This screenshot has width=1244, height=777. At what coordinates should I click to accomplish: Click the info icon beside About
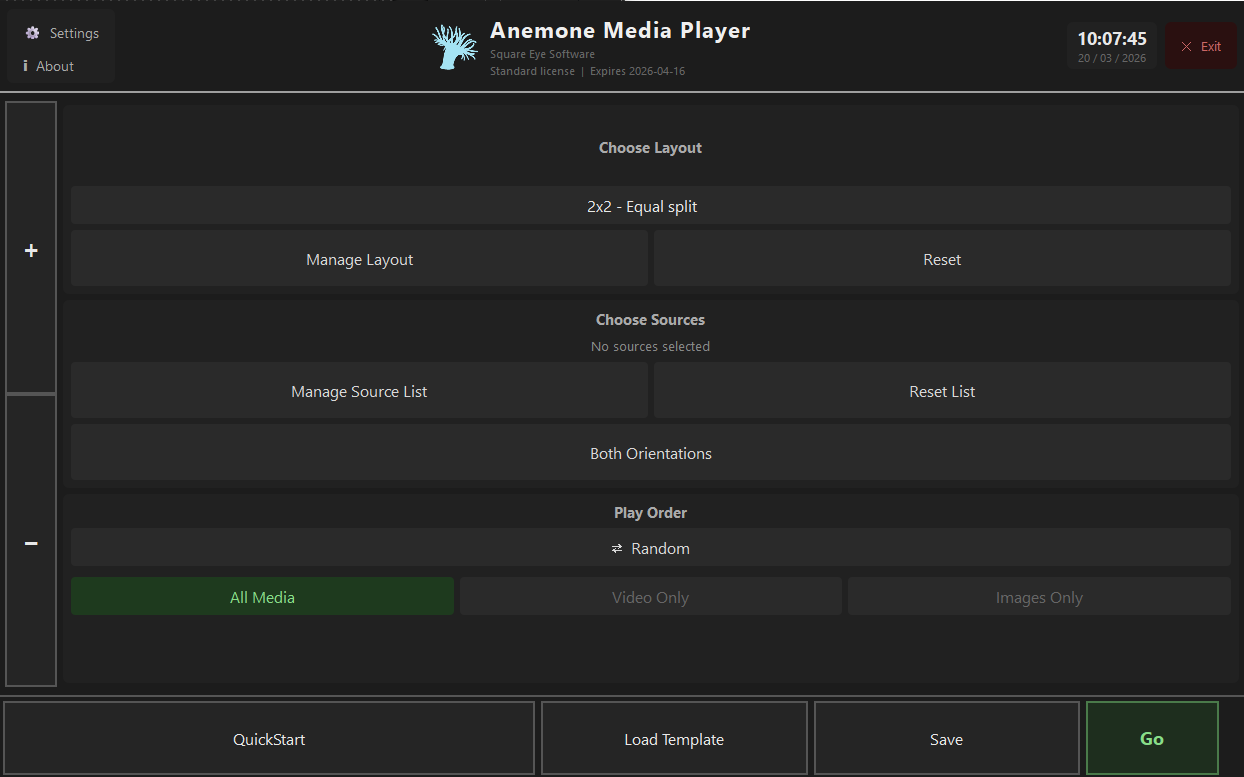point(24,66)
